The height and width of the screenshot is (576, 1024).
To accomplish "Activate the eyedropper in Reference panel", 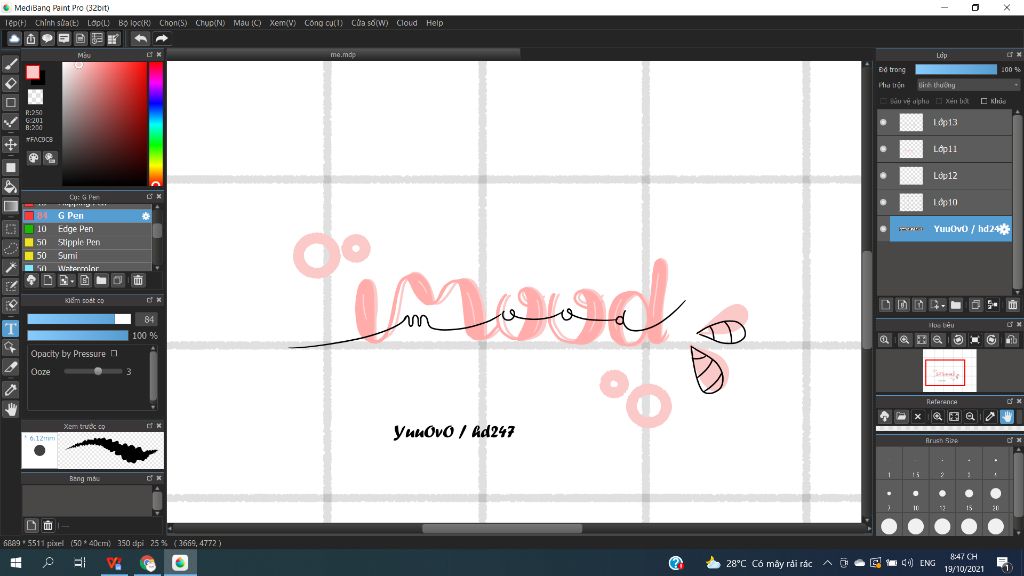I will pos(990,416).
